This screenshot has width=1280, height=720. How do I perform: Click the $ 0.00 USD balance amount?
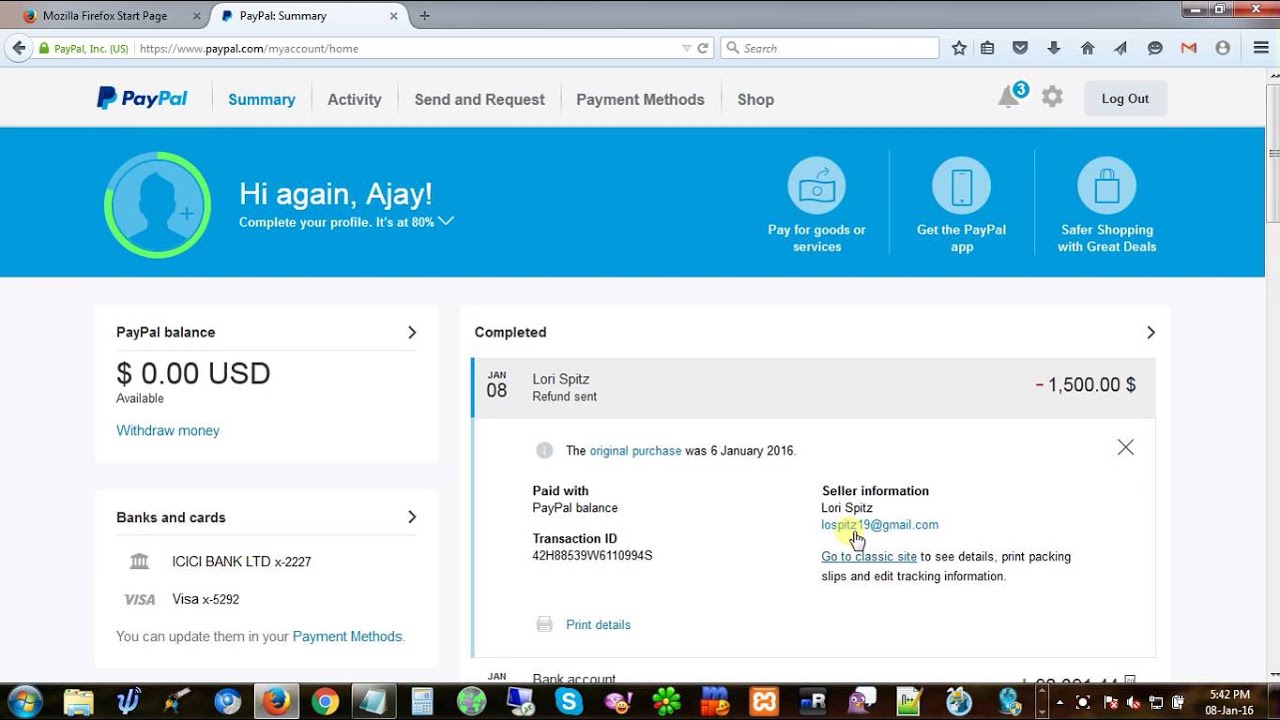193,374
